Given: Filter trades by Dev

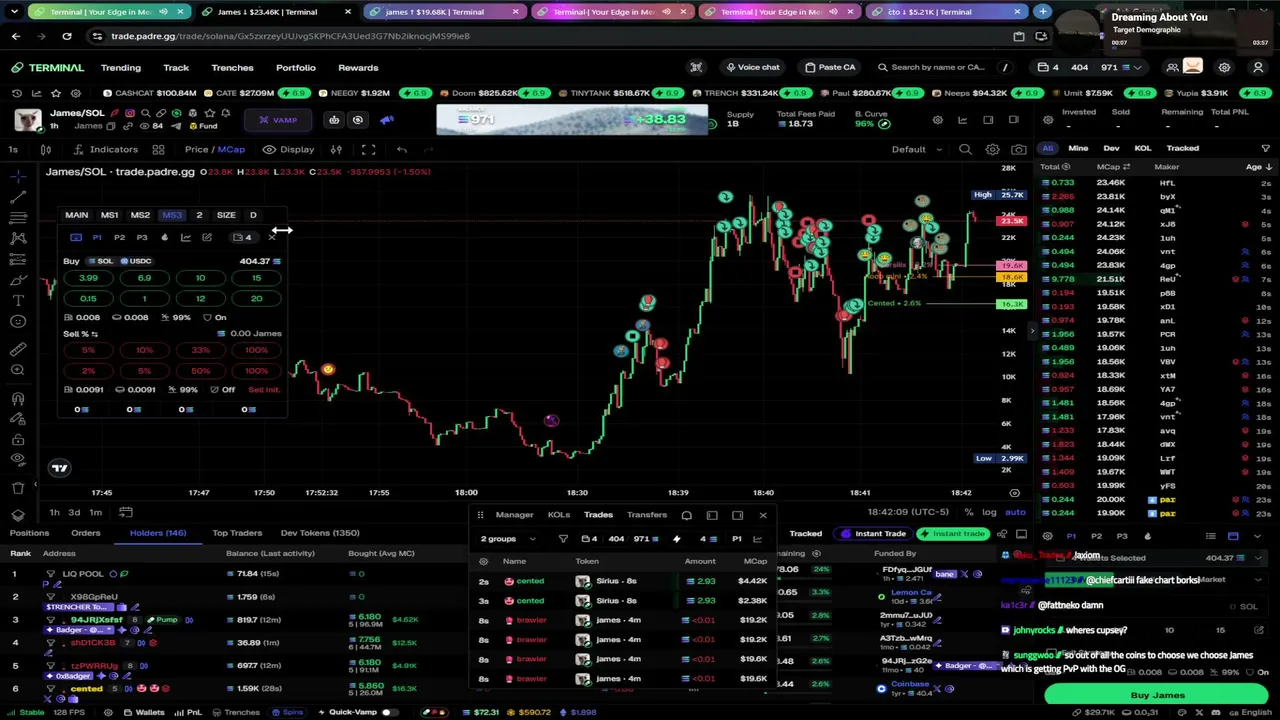Looking at the screenshot, I should (x=1111, y=148).
